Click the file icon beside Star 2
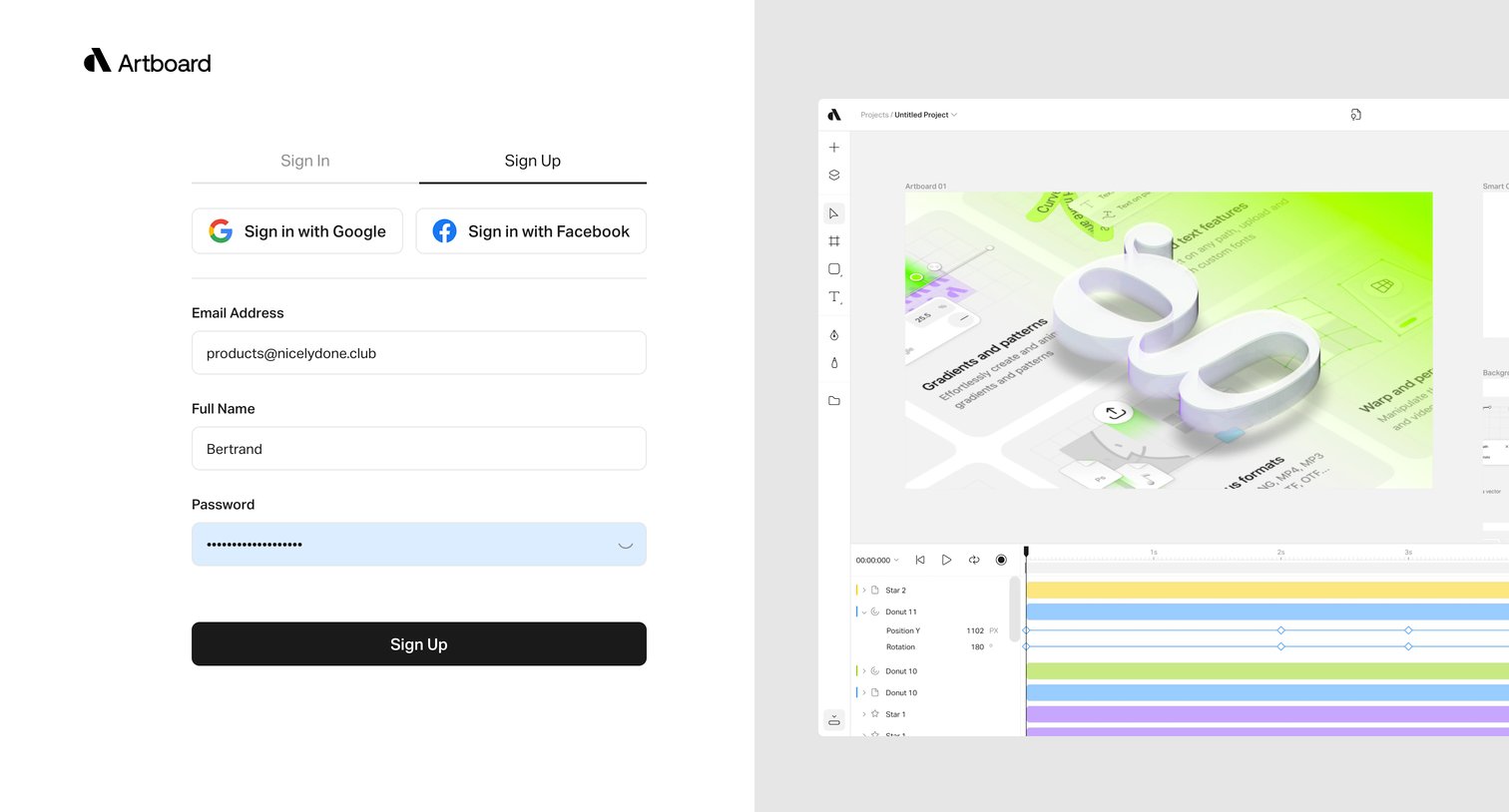Image resolution: width=1509 pixels, height=812 pixels. [x=875, y=591]
